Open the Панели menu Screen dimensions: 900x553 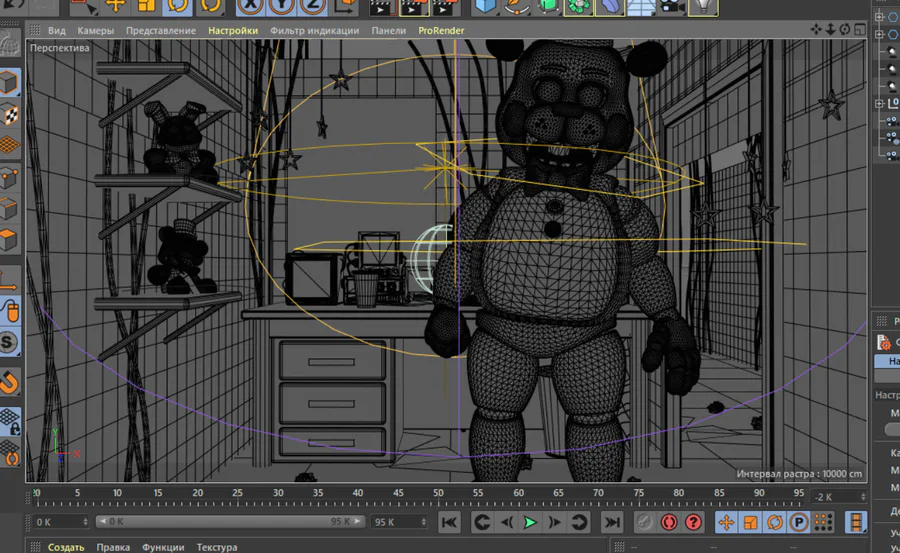(389, 30)
